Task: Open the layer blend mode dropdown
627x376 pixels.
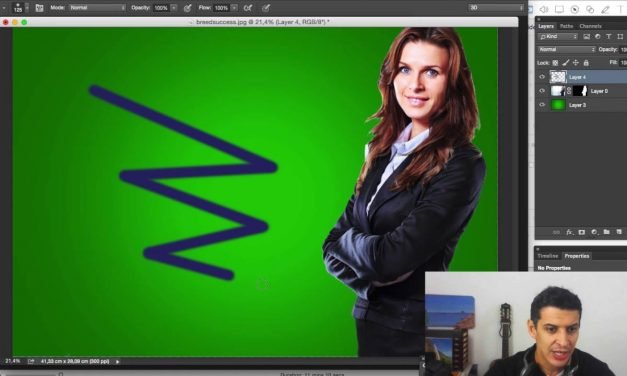Action: tap(567, 50)
